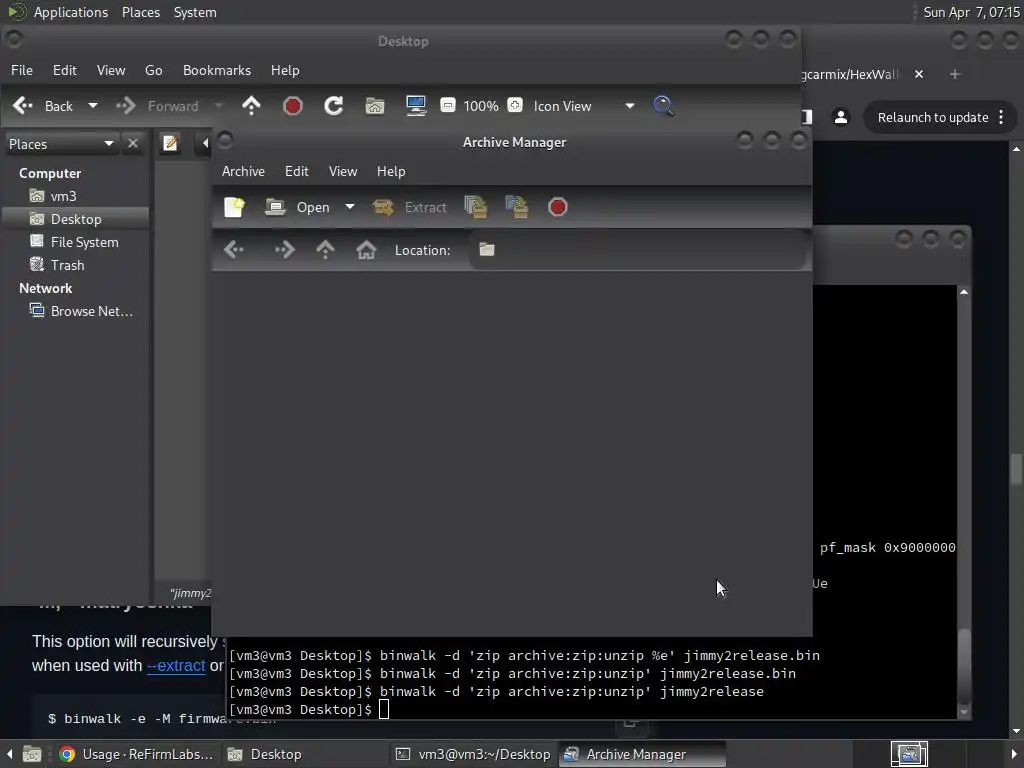Expand the Back history dropdown arrow

[93, 106]
